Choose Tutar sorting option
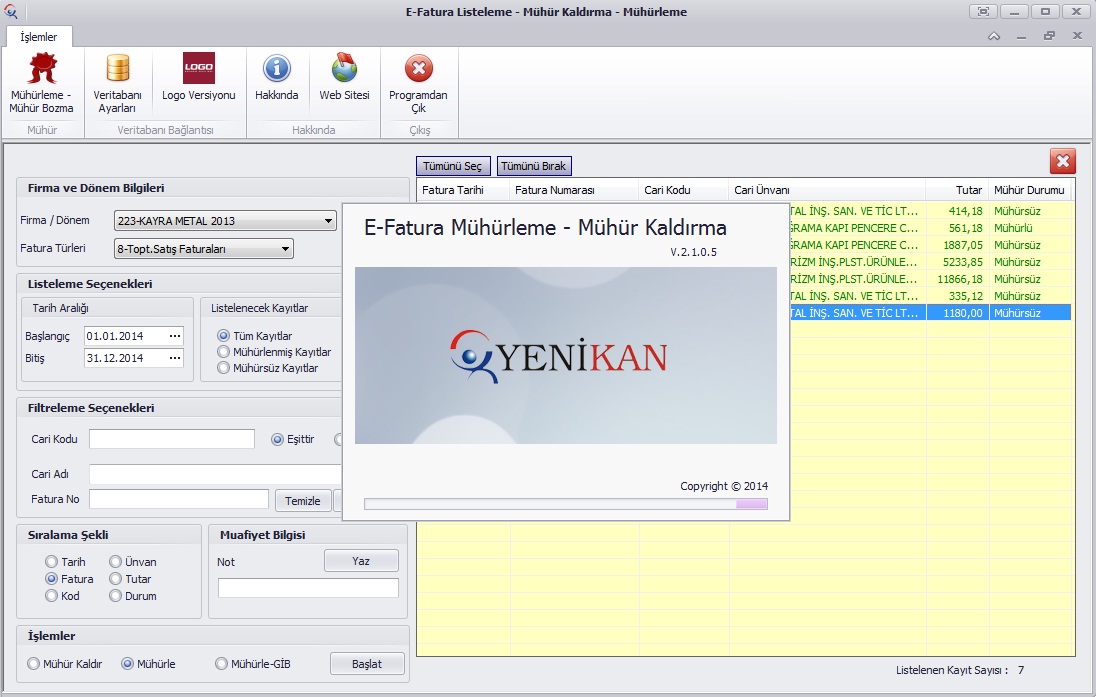This screenshot has height=697, width=1096. coord(115,579)
